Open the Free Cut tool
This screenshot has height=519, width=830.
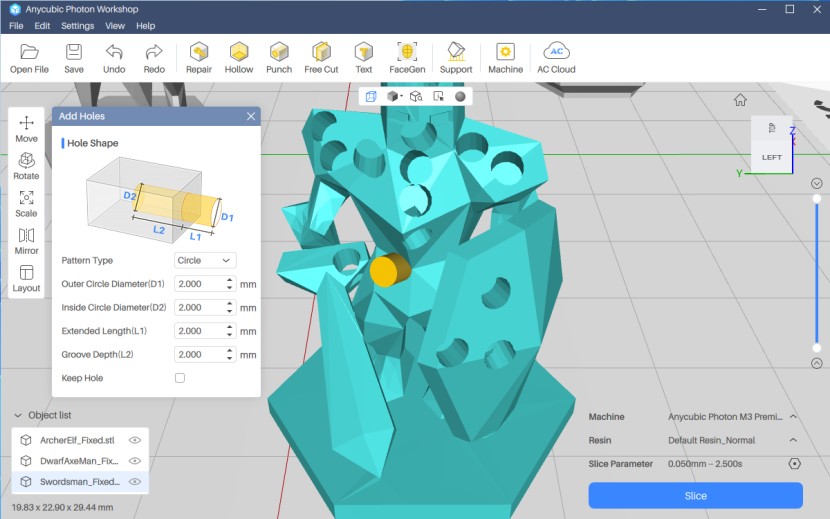pos(321,58)
